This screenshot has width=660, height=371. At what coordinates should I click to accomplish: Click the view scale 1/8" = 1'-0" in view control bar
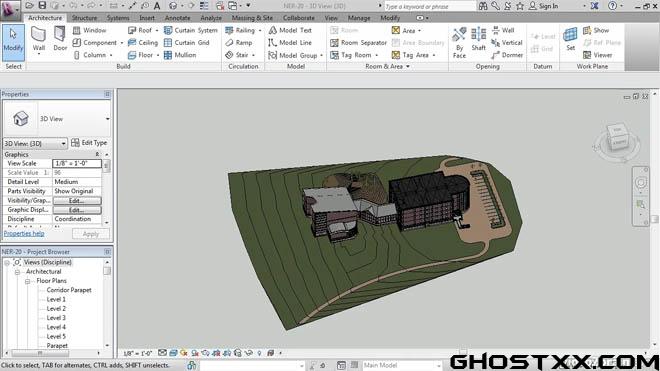[x=137, y=353]
